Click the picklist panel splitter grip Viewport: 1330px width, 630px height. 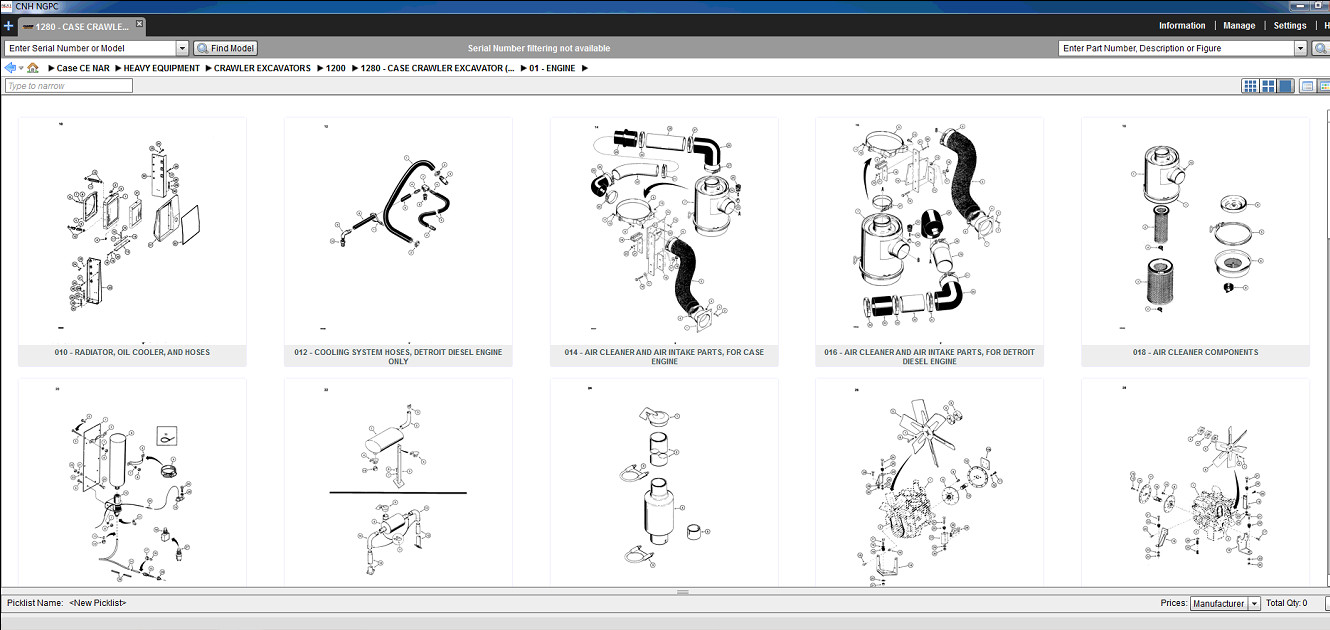[683, 592]
